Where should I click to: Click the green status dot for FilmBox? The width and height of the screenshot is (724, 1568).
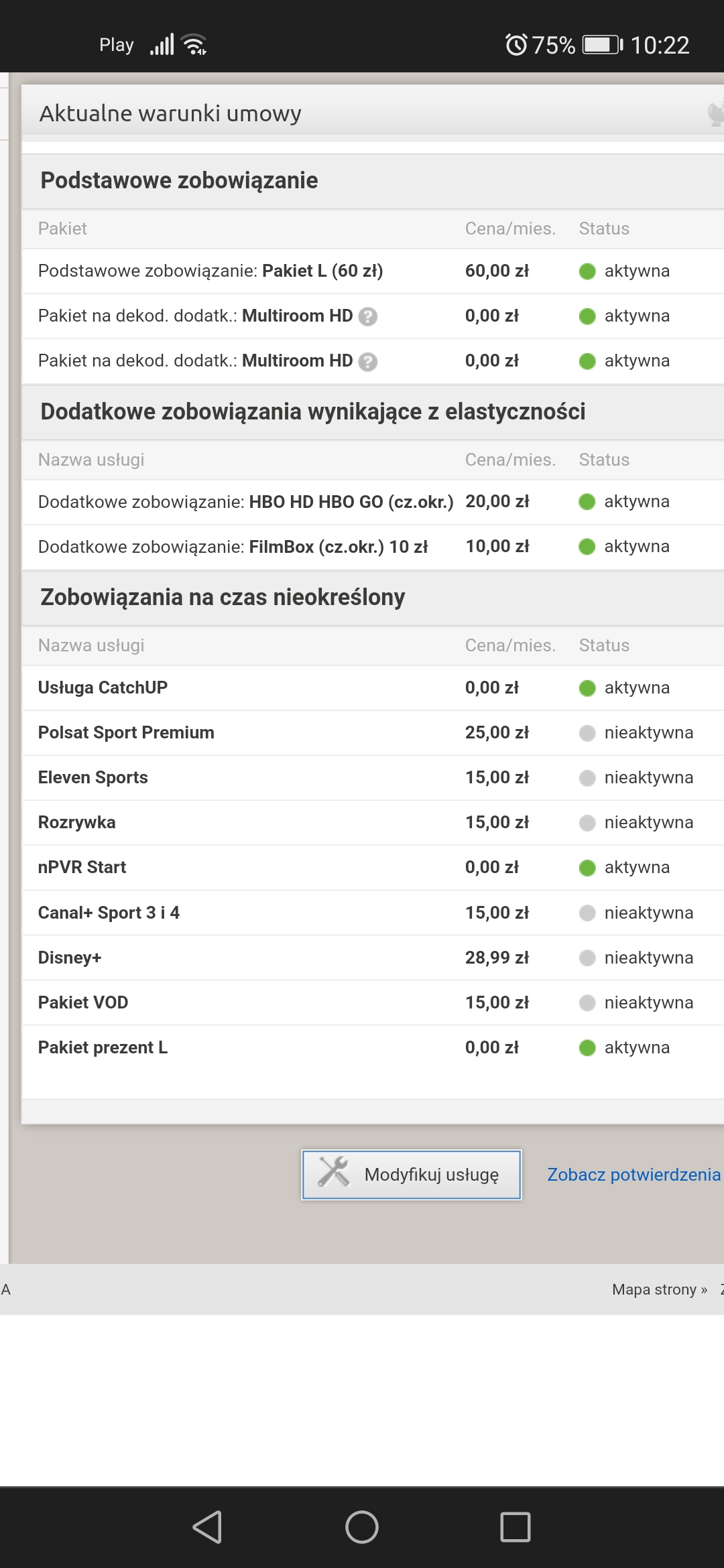pos(587,547)
